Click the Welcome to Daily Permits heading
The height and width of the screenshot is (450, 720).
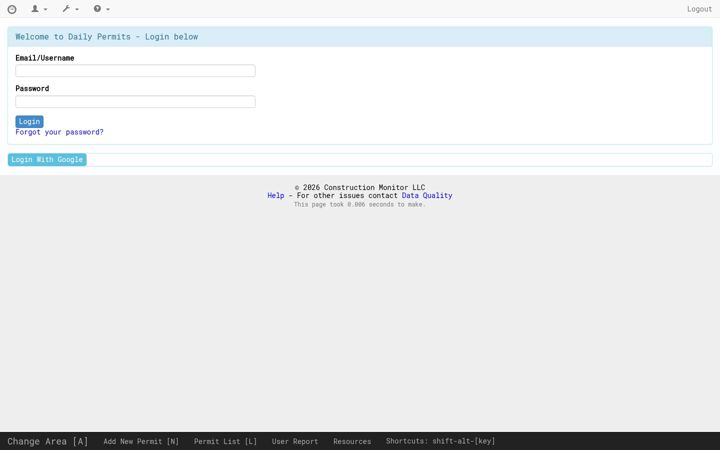pyautogui.click(x=107, y=37)
